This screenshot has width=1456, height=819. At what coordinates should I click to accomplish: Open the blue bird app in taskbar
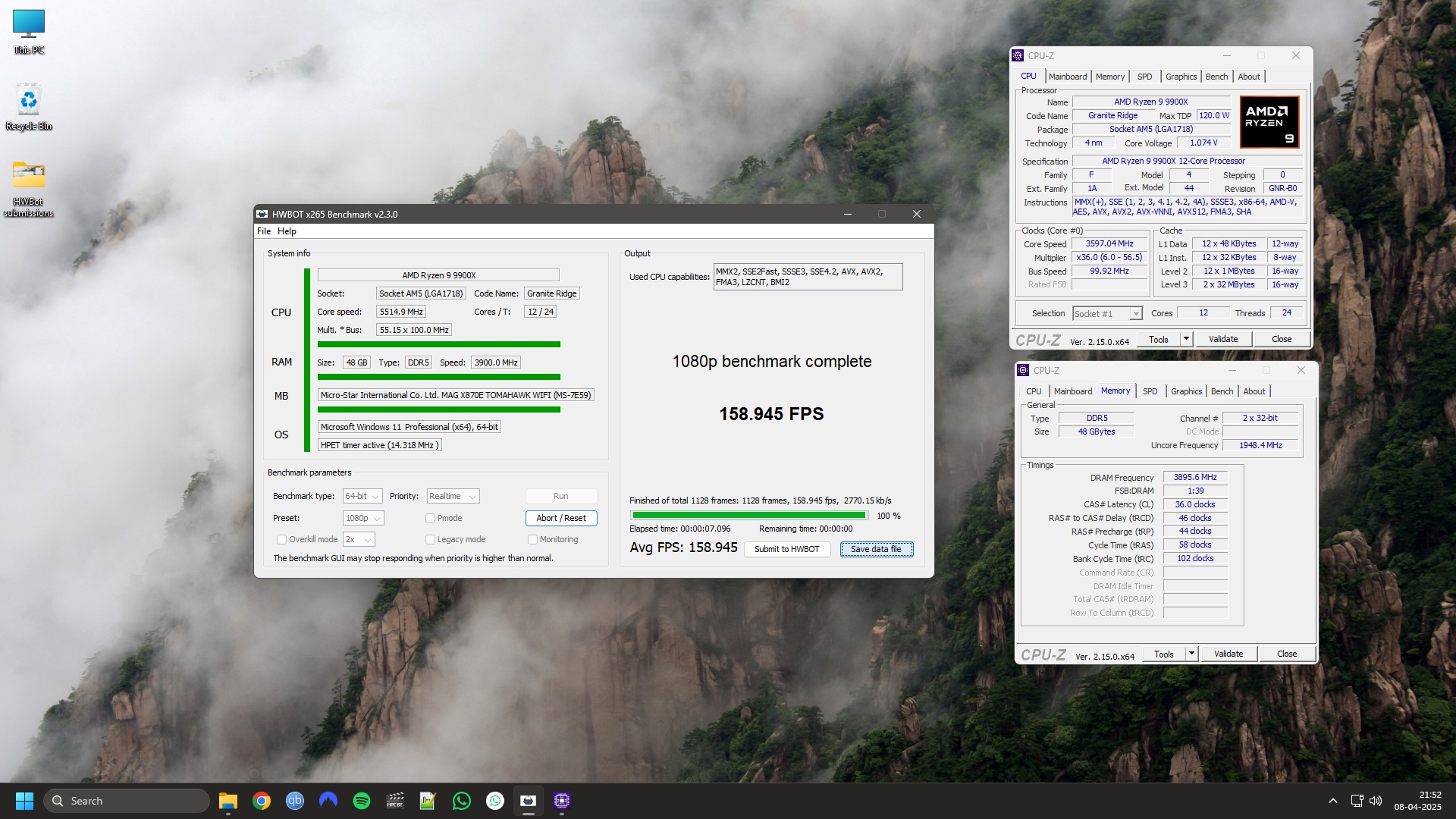point(328,801)
